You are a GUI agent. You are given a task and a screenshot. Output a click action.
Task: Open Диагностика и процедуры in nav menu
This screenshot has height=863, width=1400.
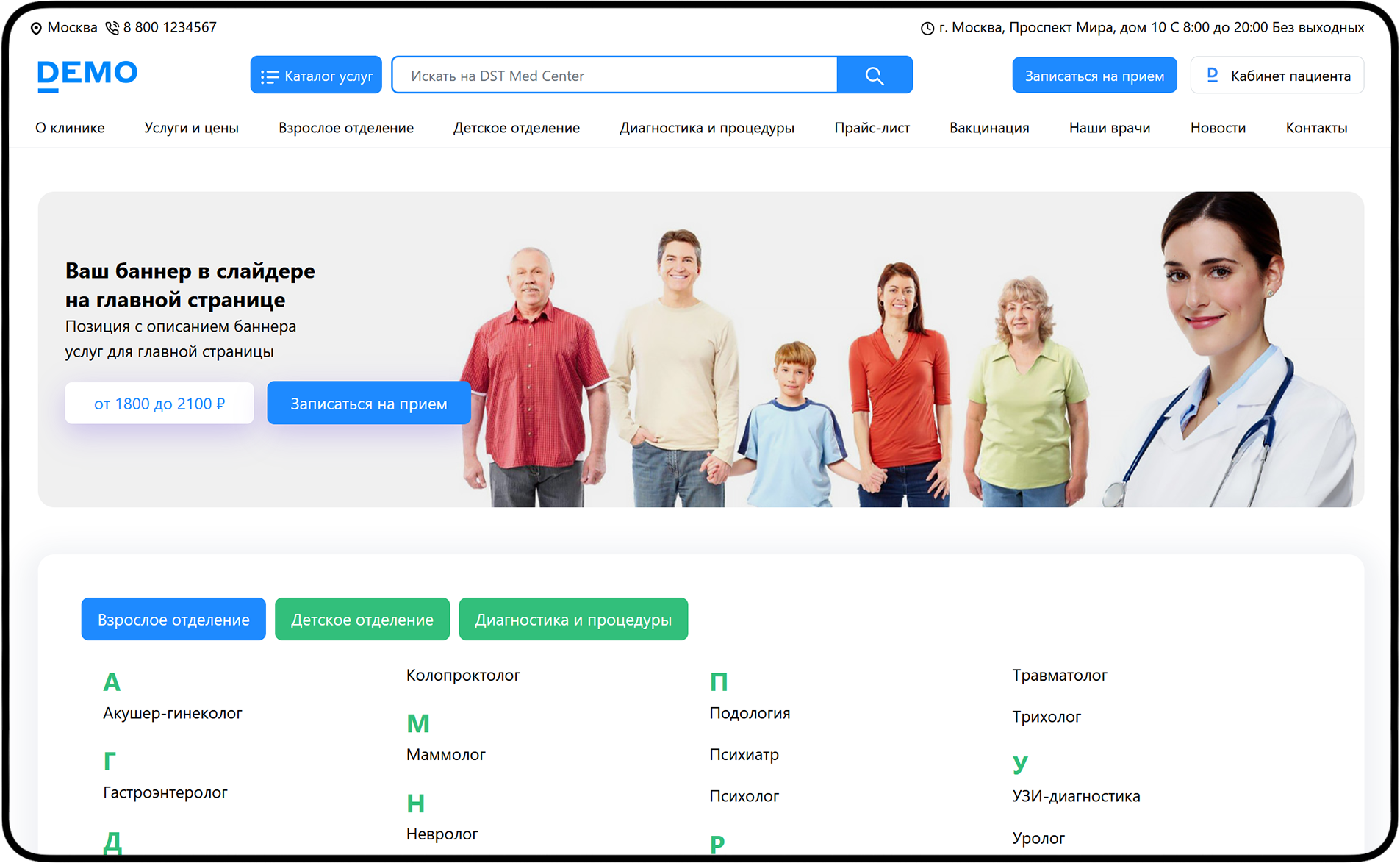[x=707, y=128]
